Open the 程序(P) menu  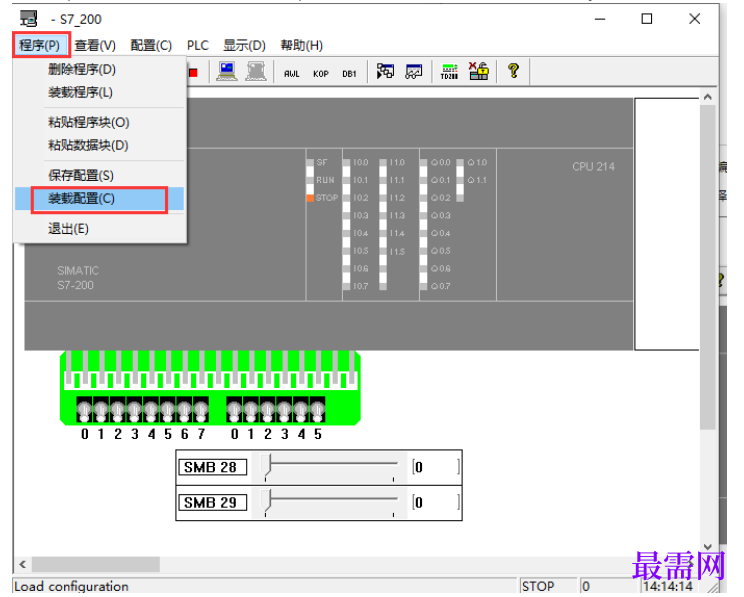[x=40, y=45]
